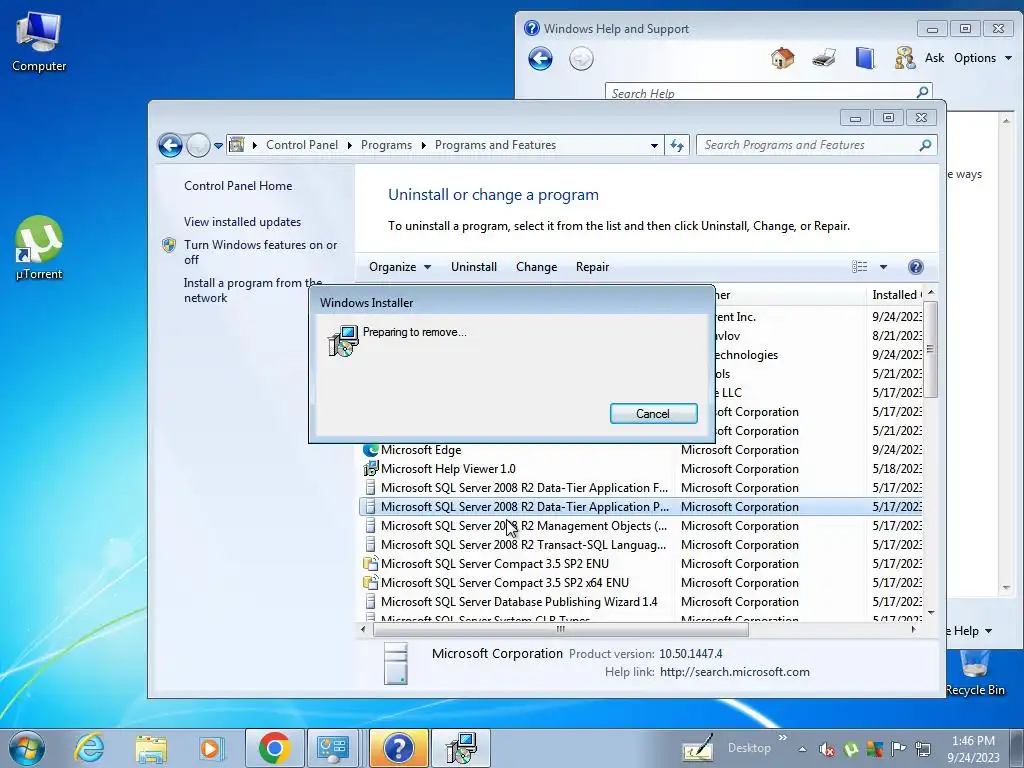Viewport: 1024px width, 768px height.
Task: Click the program list scroll down arrow
Action: [931, 613]
